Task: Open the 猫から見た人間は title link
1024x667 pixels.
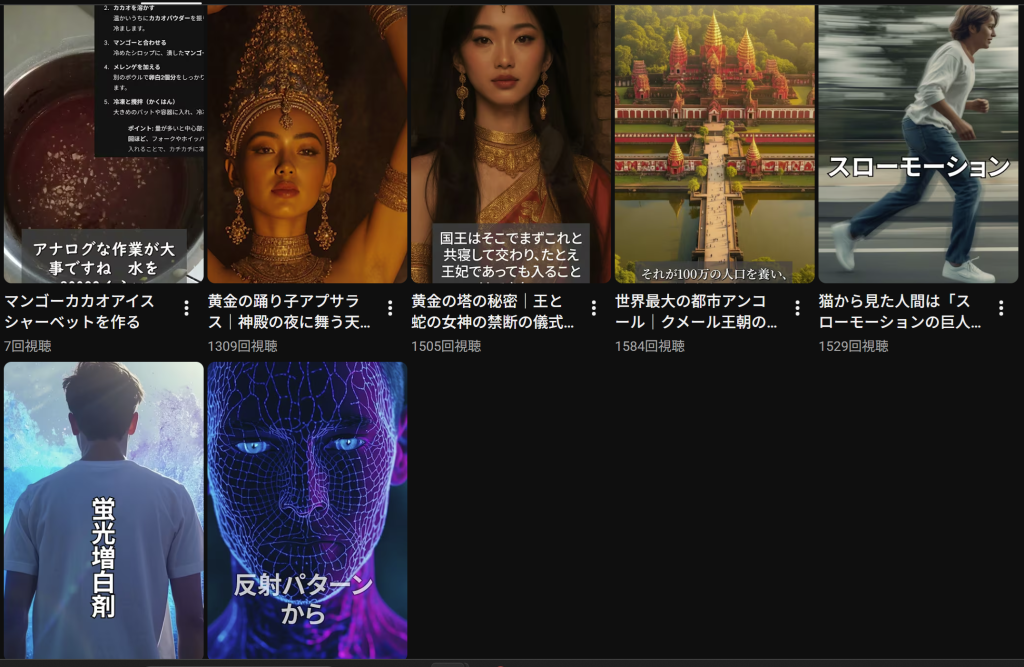Action: (900, 312)
